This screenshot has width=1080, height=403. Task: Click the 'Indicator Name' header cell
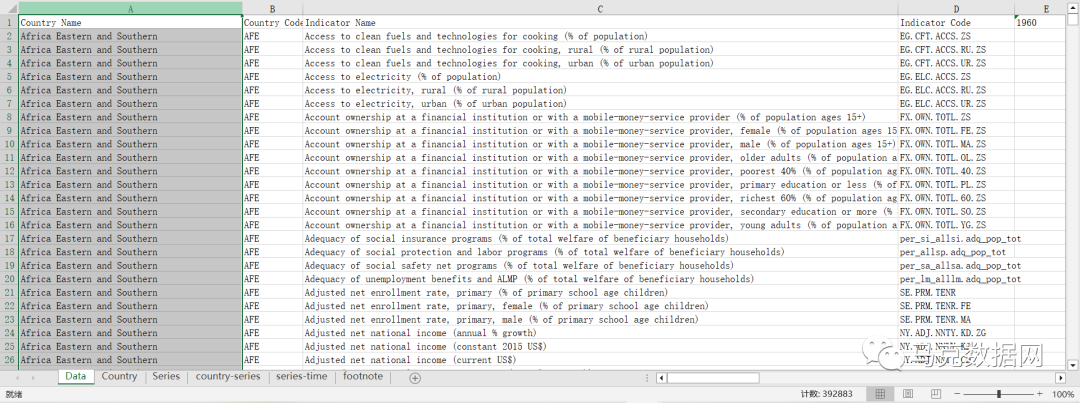(600, 23)
